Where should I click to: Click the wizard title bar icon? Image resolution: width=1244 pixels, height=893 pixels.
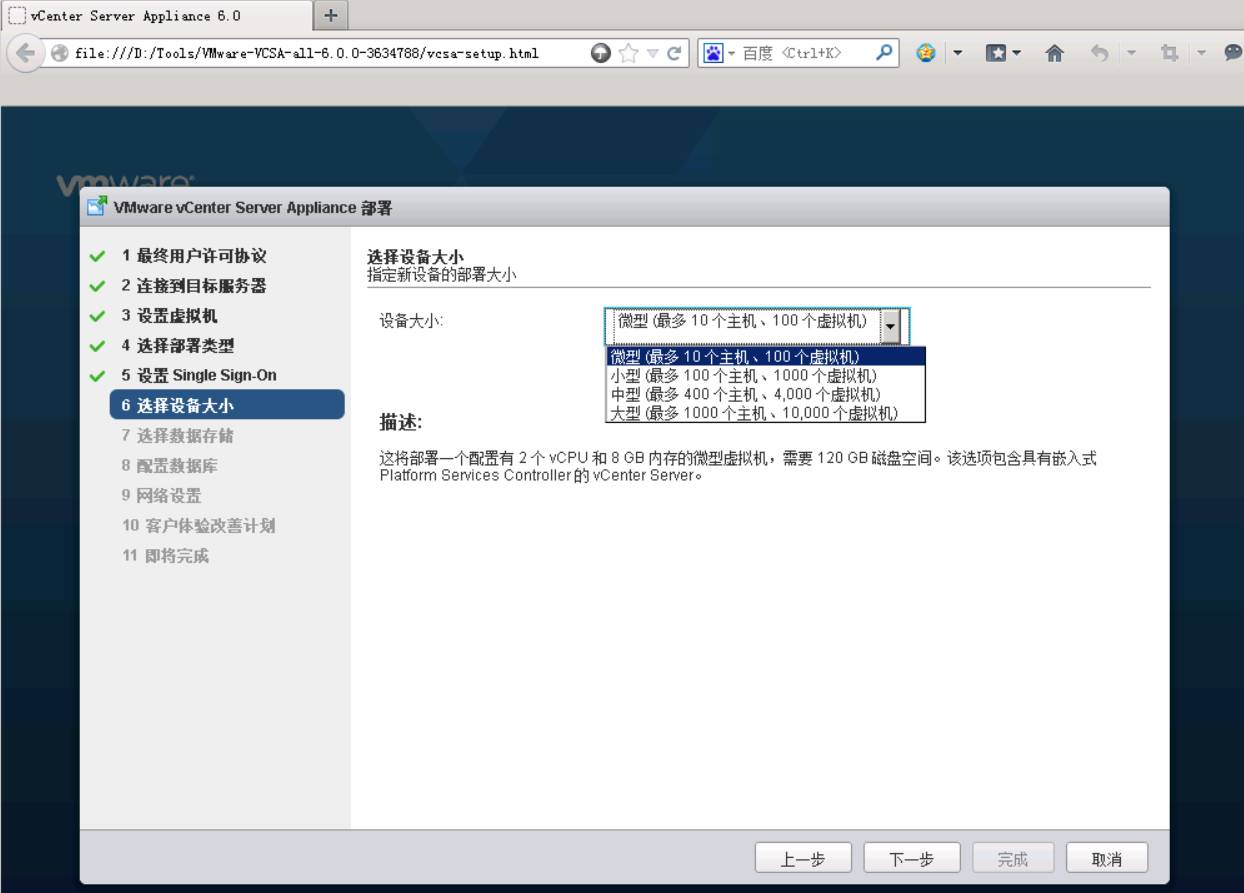(96, 208)
